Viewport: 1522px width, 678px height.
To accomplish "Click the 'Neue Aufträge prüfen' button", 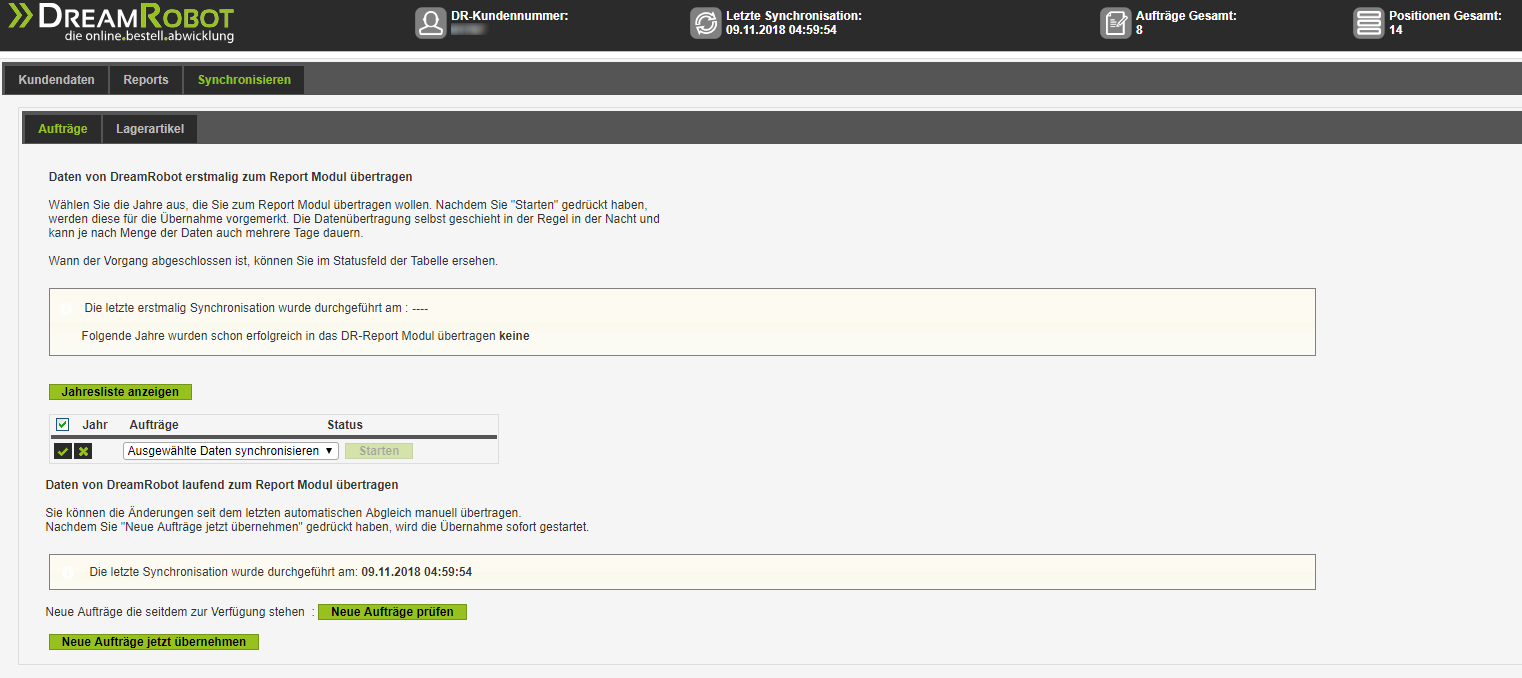I will pos(392,612).
